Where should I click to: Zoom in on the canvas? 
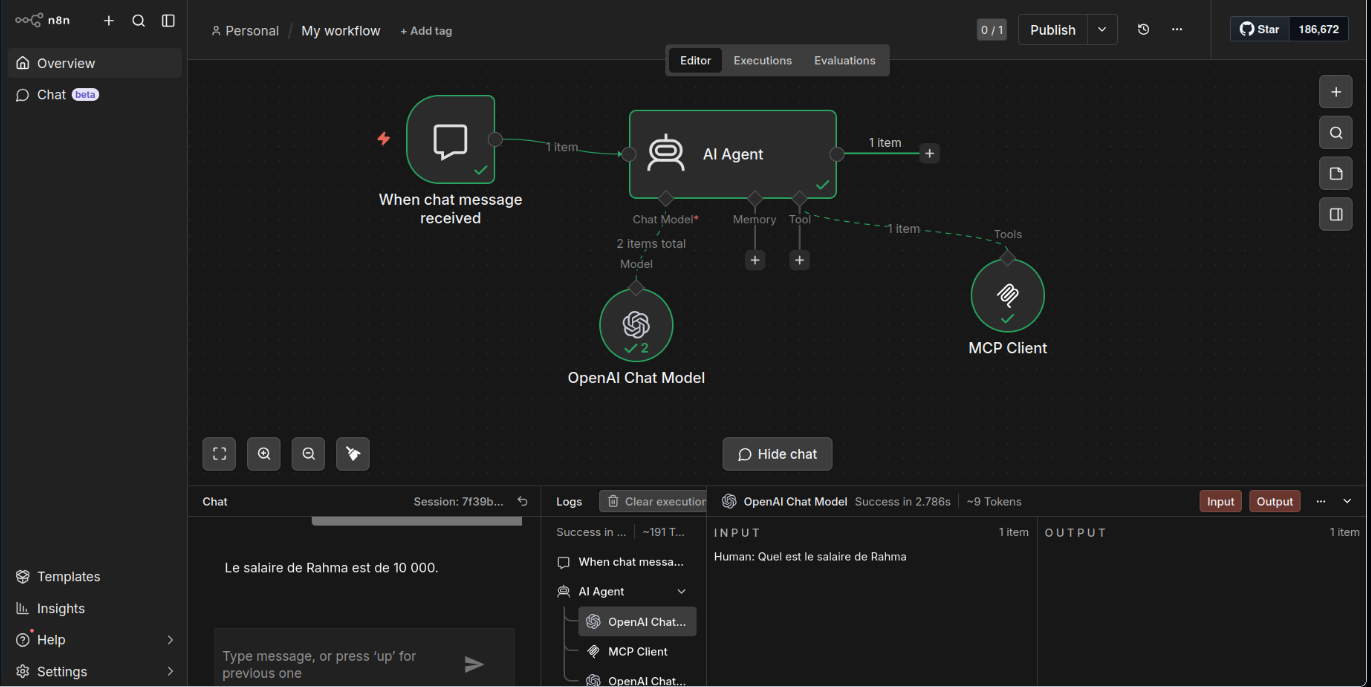coord(264,454)
